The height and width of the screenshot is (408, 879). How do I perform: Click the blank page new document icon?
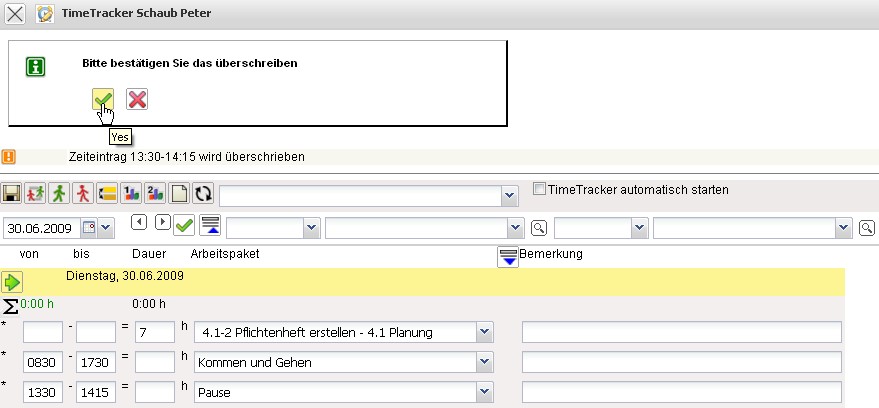(x=179, y=193)
